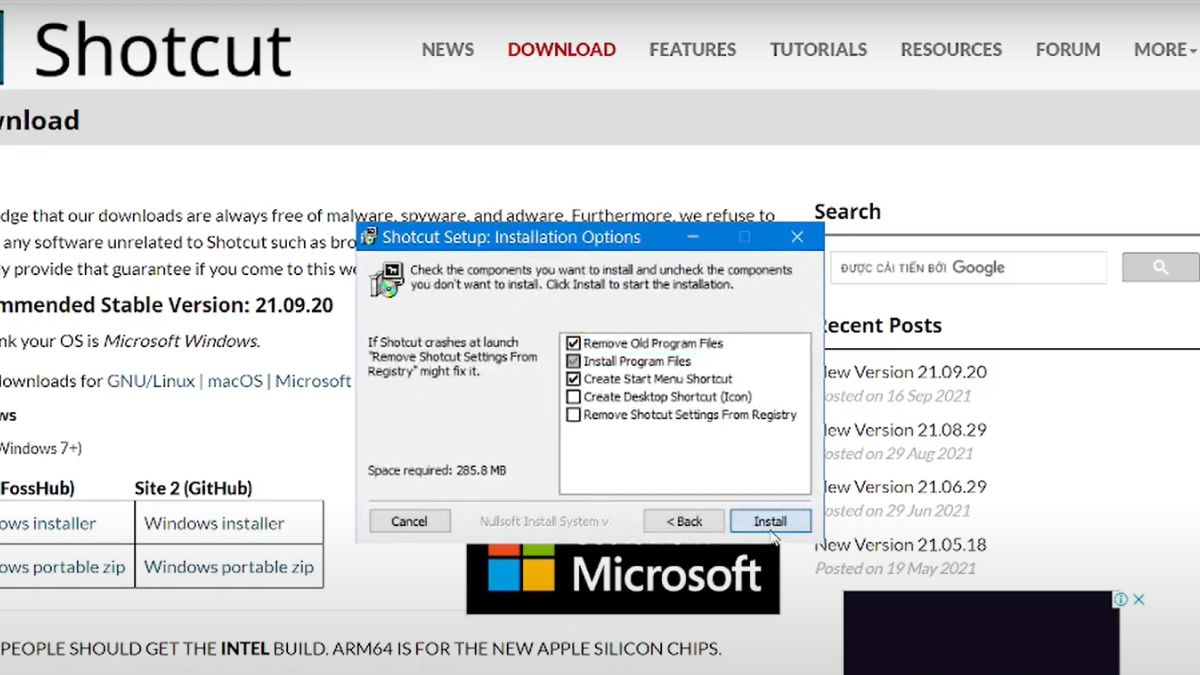Image resolution: width=1200 pixels, height=675 pixels.
Task: Uncheck Remove Old Program Files checkbox
Action: pos(573,343)
